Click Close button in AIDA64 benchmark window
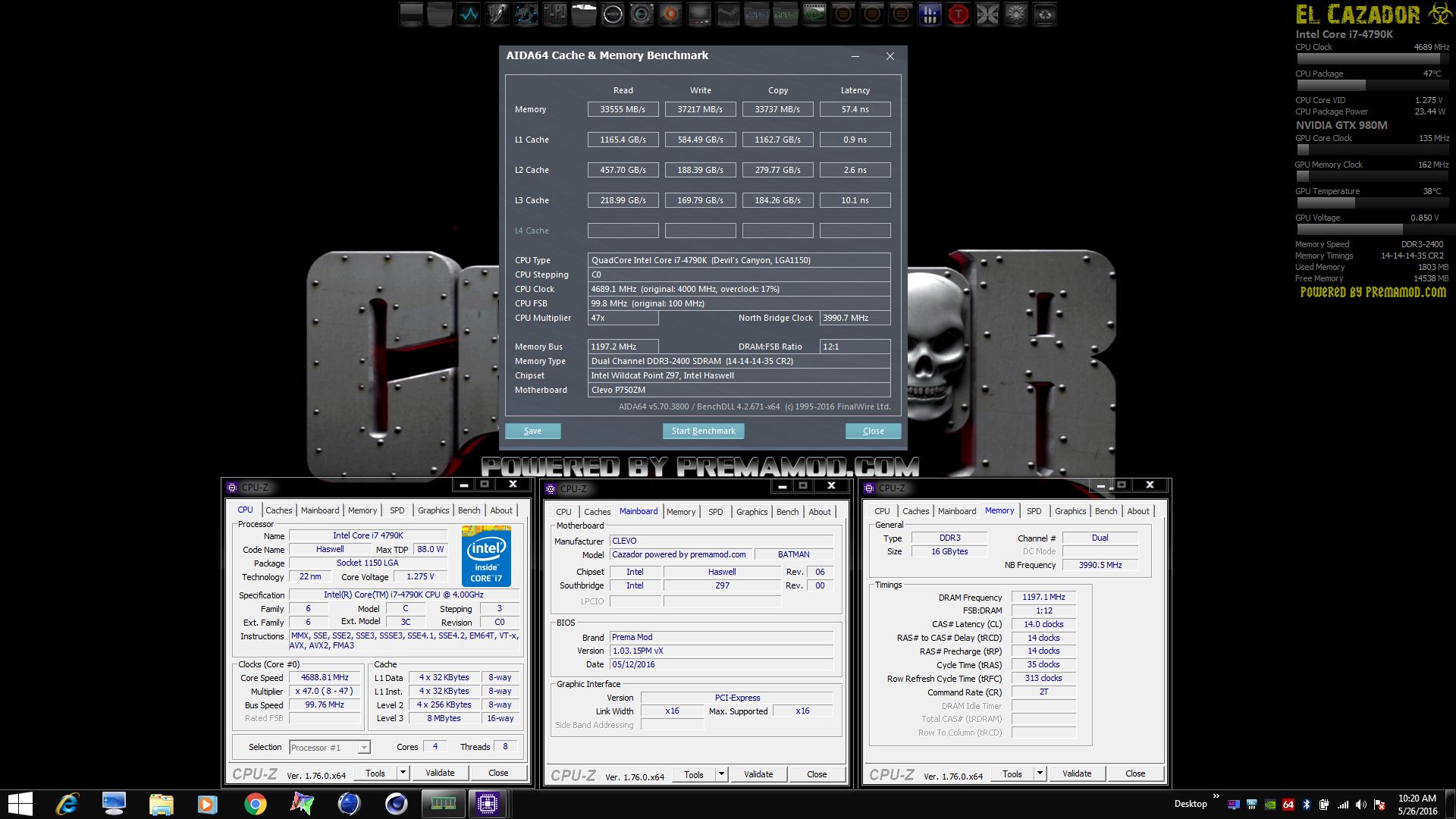1456x819 pixels. point(874,431)
